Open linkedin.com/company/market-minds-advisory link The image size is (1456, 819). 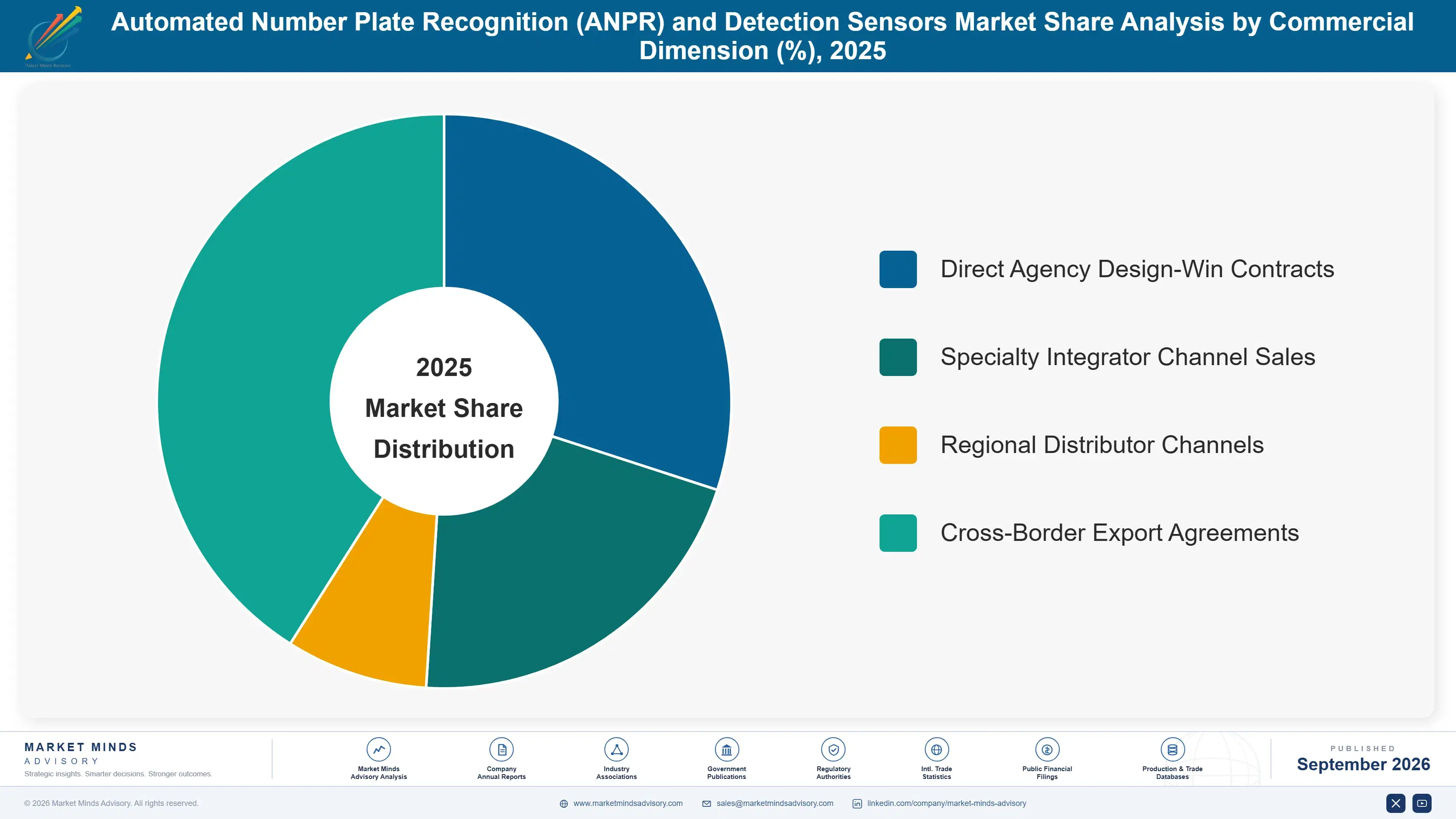point(947,803)
